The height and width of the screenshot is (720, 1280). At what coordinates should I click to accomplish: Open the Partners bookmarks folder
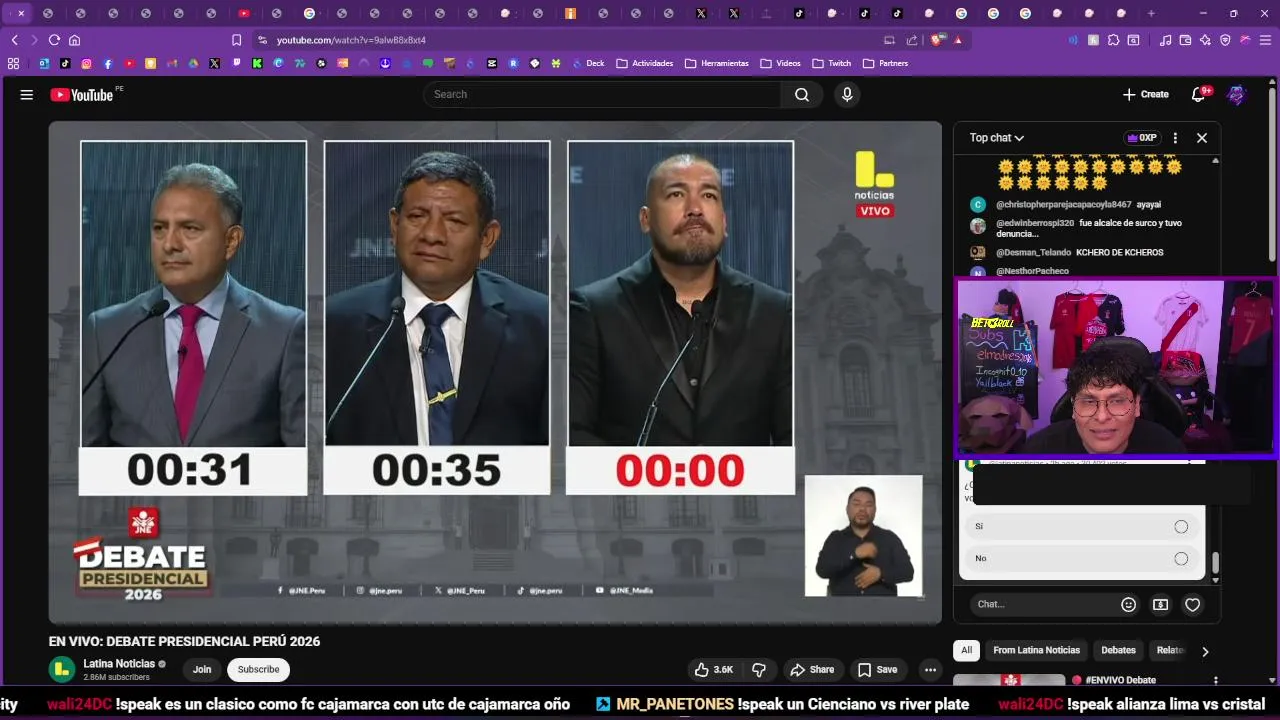[885, 63]
